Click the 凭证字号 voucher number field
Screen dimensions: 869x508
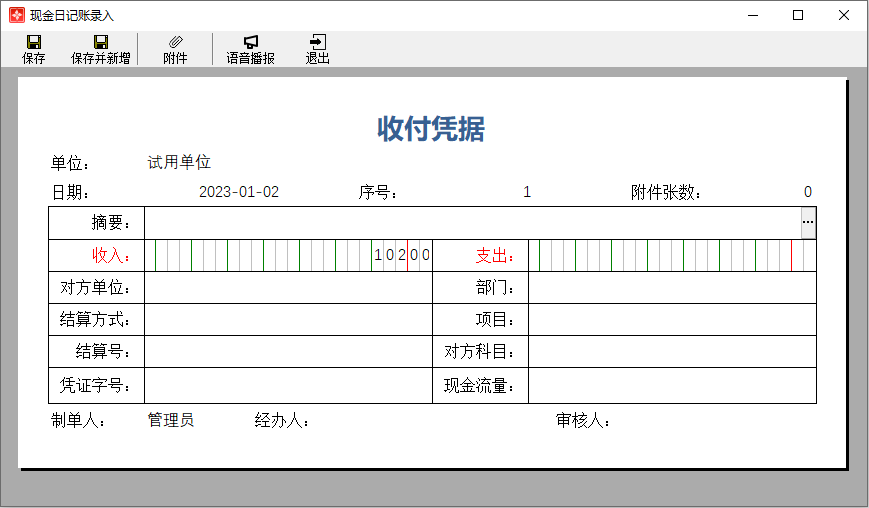[288, 386]
